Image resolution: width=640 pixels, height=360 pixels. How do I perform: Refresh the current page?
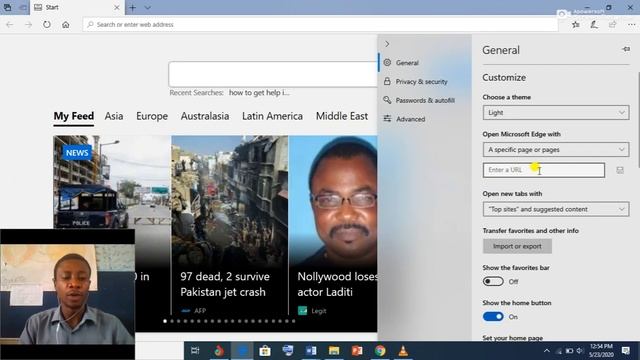click(x=47, y=24)
